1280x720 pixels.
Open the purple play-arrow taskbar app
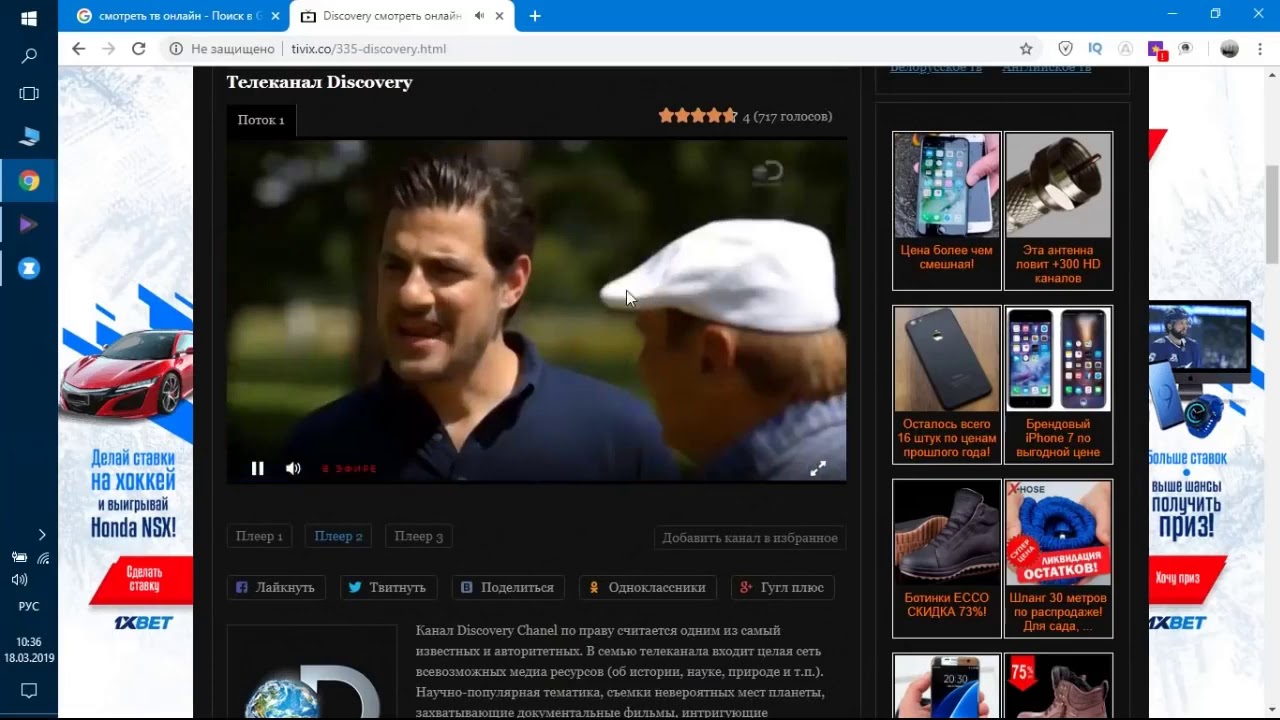(x=29, y=225)
